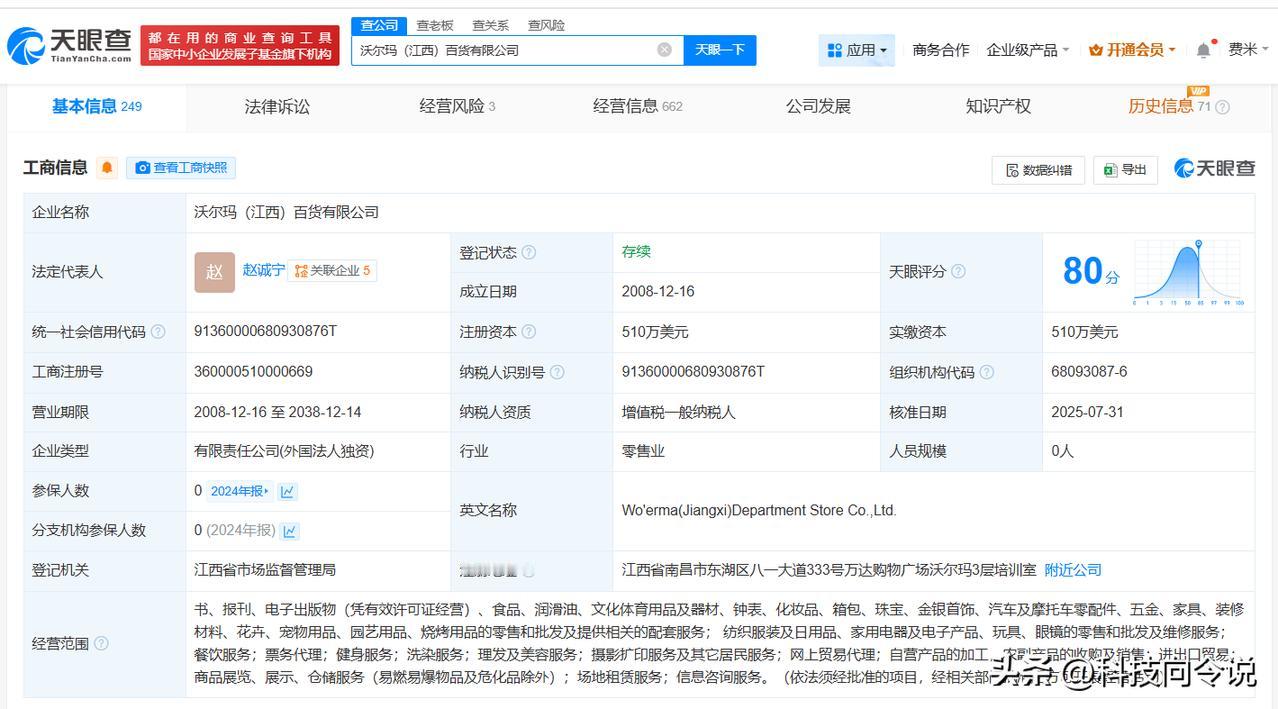Viewport: 1278px width, 709px height.
Task: Click help icon next to 历史信息 tab
Action: (1222, 107)
